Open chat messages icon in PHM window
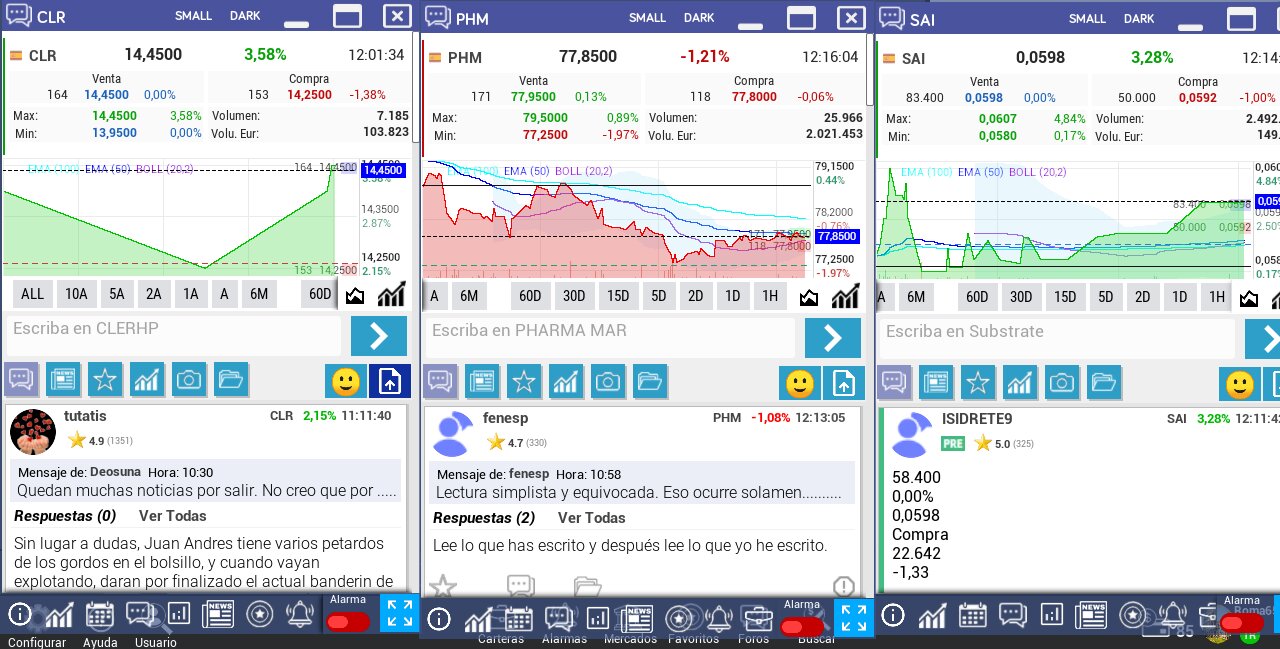This screenshot has width=1280, height=649. click(x=441, y=382)
